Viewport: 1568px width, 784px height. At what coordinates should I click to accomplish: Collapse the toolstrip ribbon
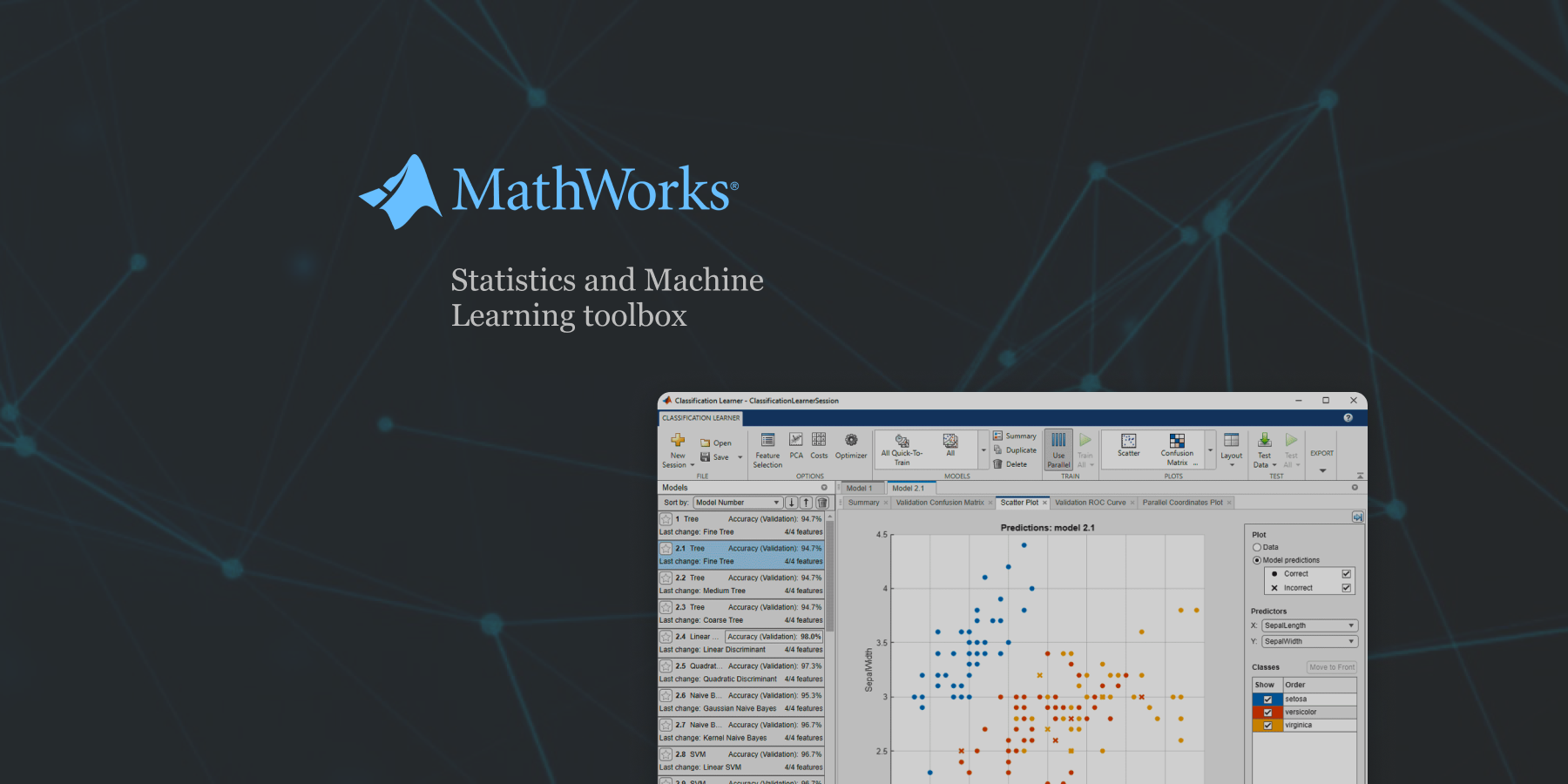click(1360, 476)
